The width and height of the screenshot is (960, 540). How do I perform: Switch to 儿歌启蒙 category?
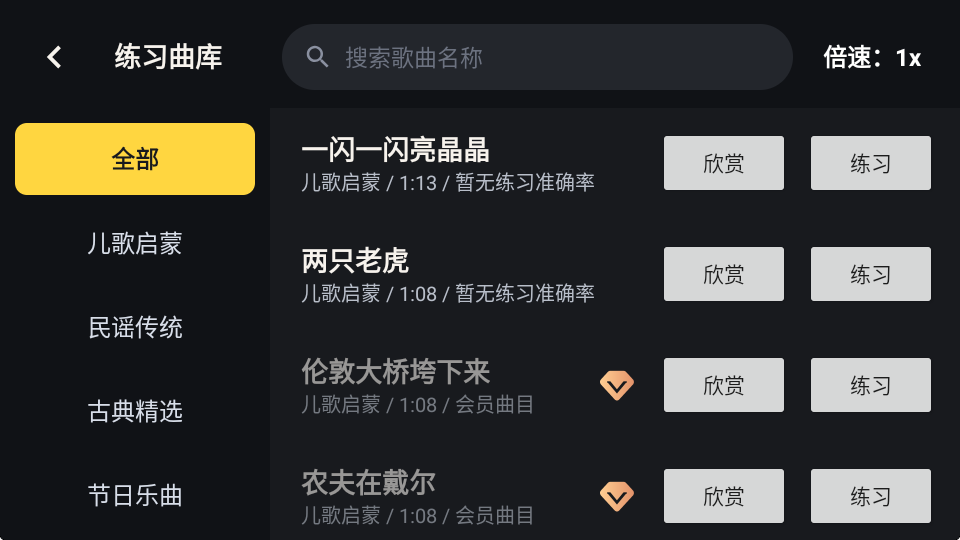click(x=135, y=243)
